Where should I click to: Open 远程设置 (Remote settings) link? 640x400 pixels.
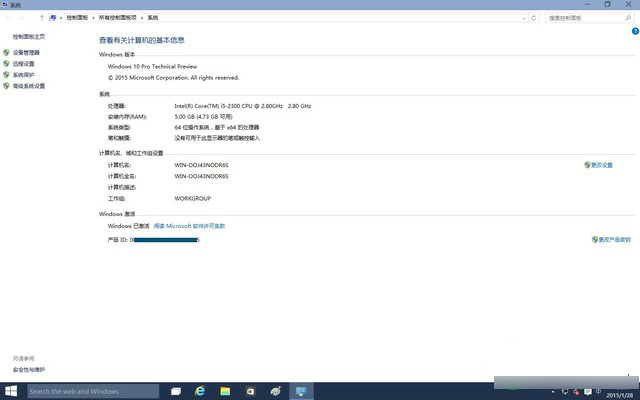pyautogui.click(x=23, y=63)
